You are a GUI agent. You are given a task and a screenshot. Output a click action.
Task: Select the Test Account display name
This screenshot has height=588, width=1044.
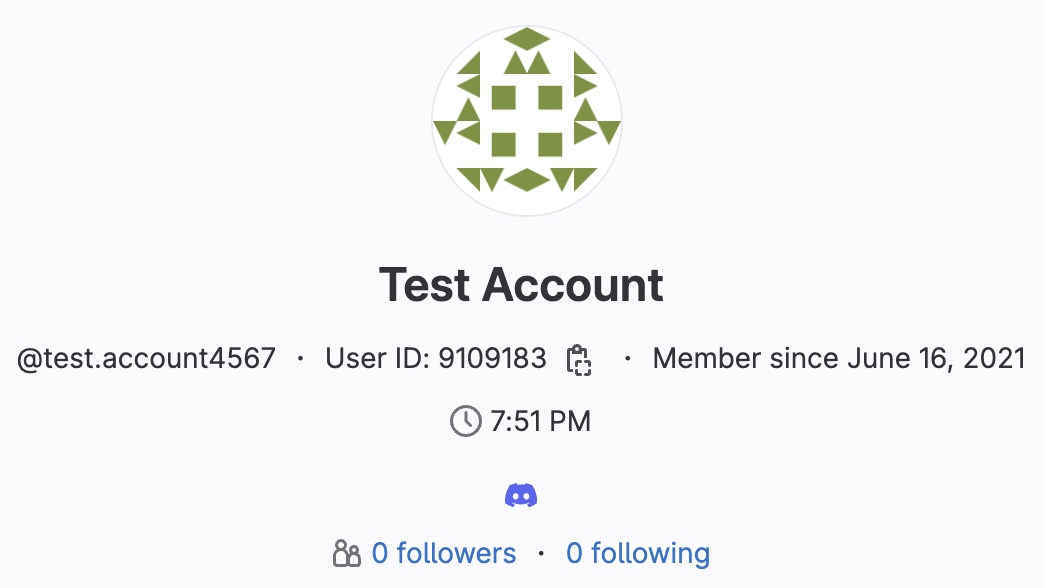click(521, 286)
